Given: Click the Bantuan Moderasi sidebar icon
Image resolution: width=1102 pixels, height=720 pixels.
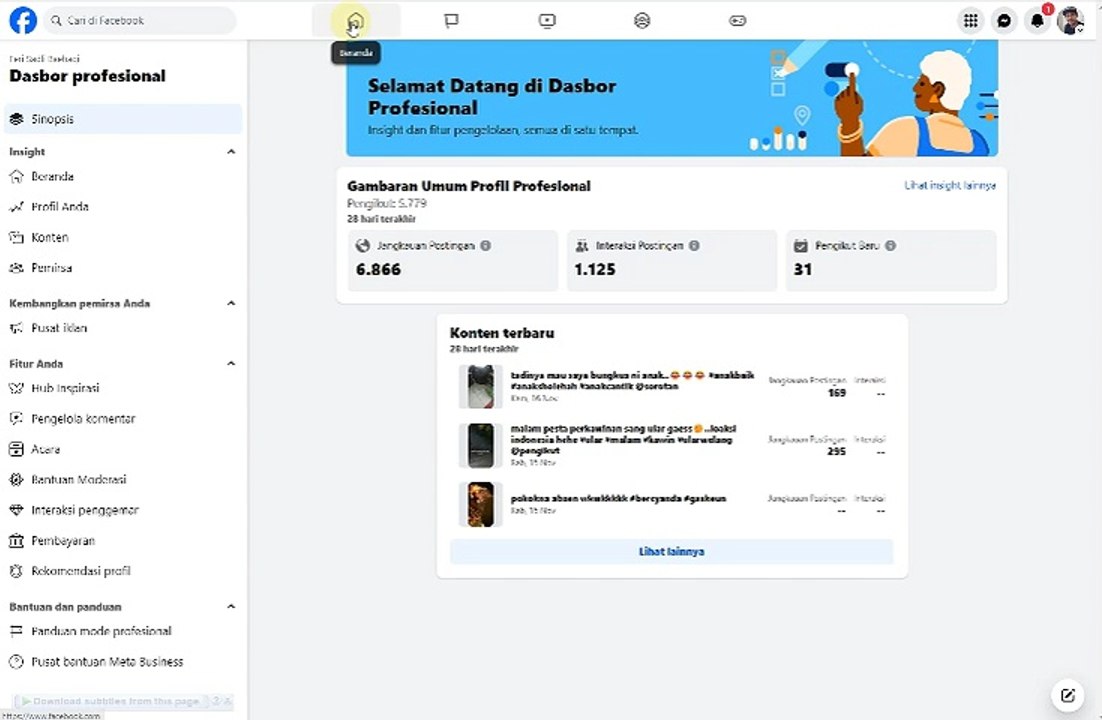Looking at the screenshot, I should [16, 480].
